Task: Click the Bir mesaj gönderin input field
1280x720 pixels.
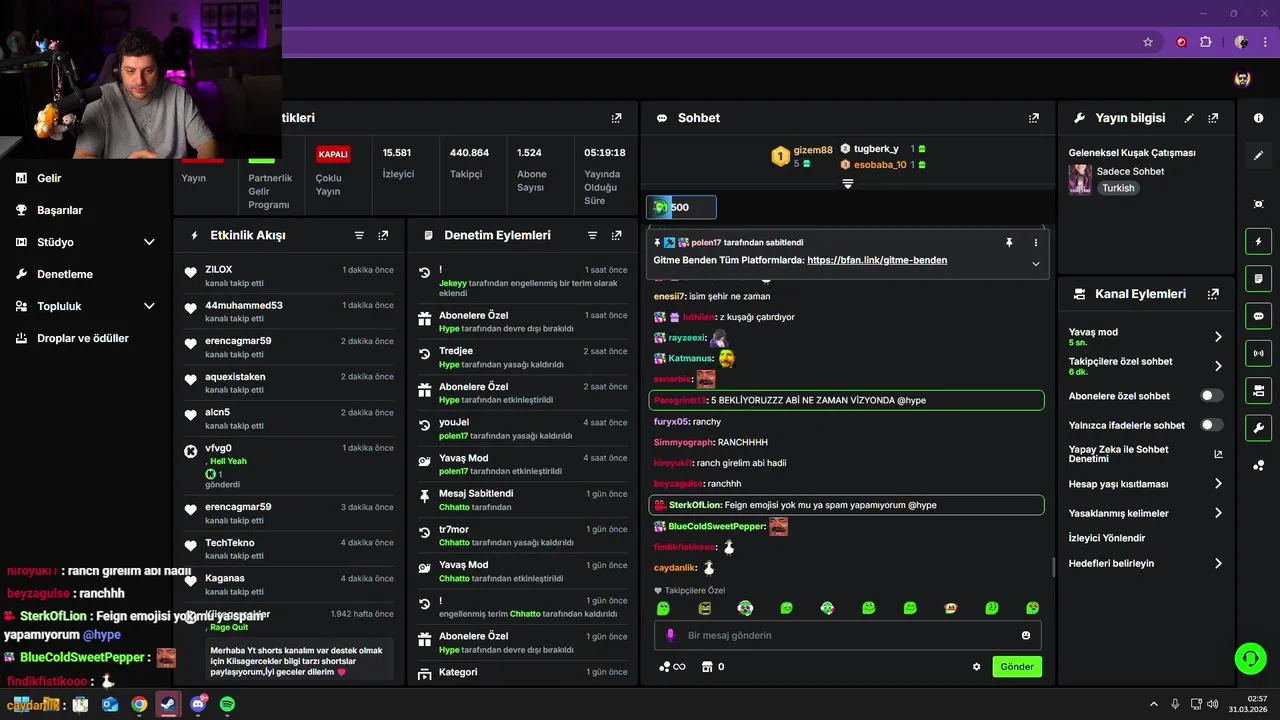Action: pos(847,635)
